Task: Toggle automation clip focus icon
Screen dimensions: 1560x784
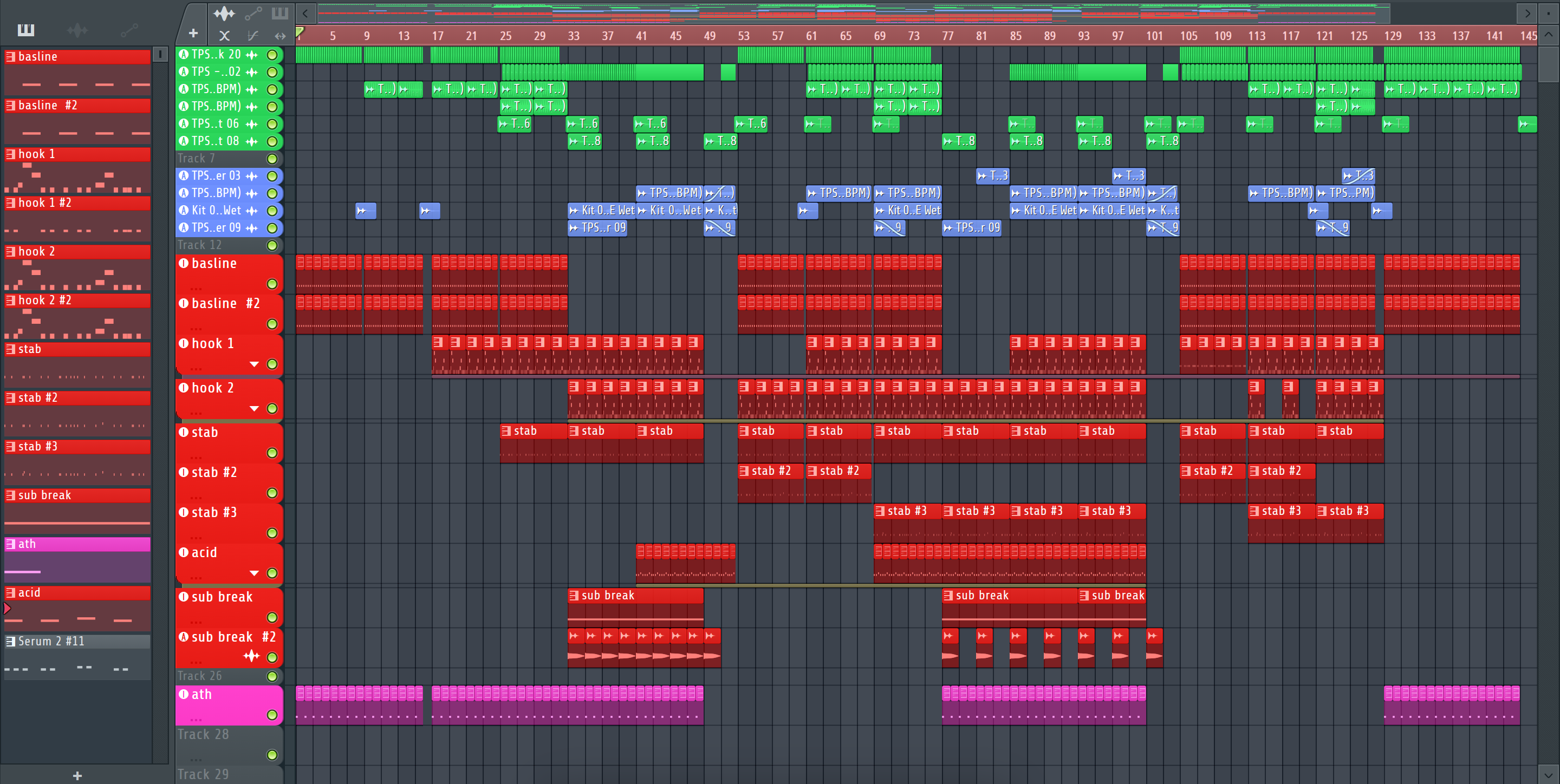Action: tap(253, 12)
